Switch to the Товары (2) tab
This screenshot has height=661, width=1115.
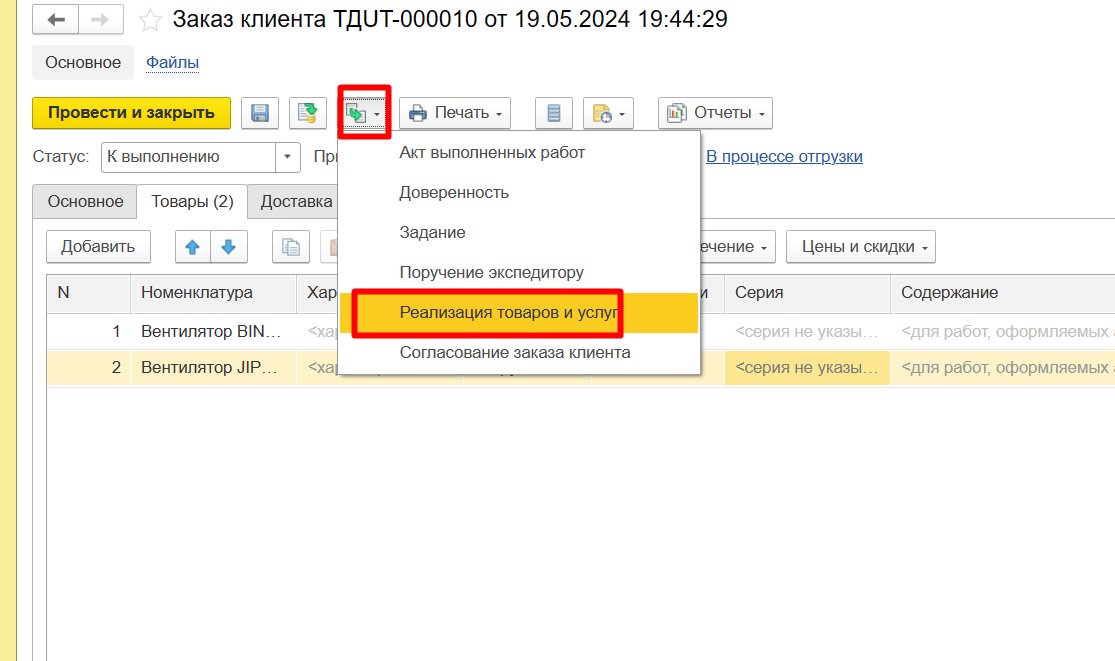193,202
